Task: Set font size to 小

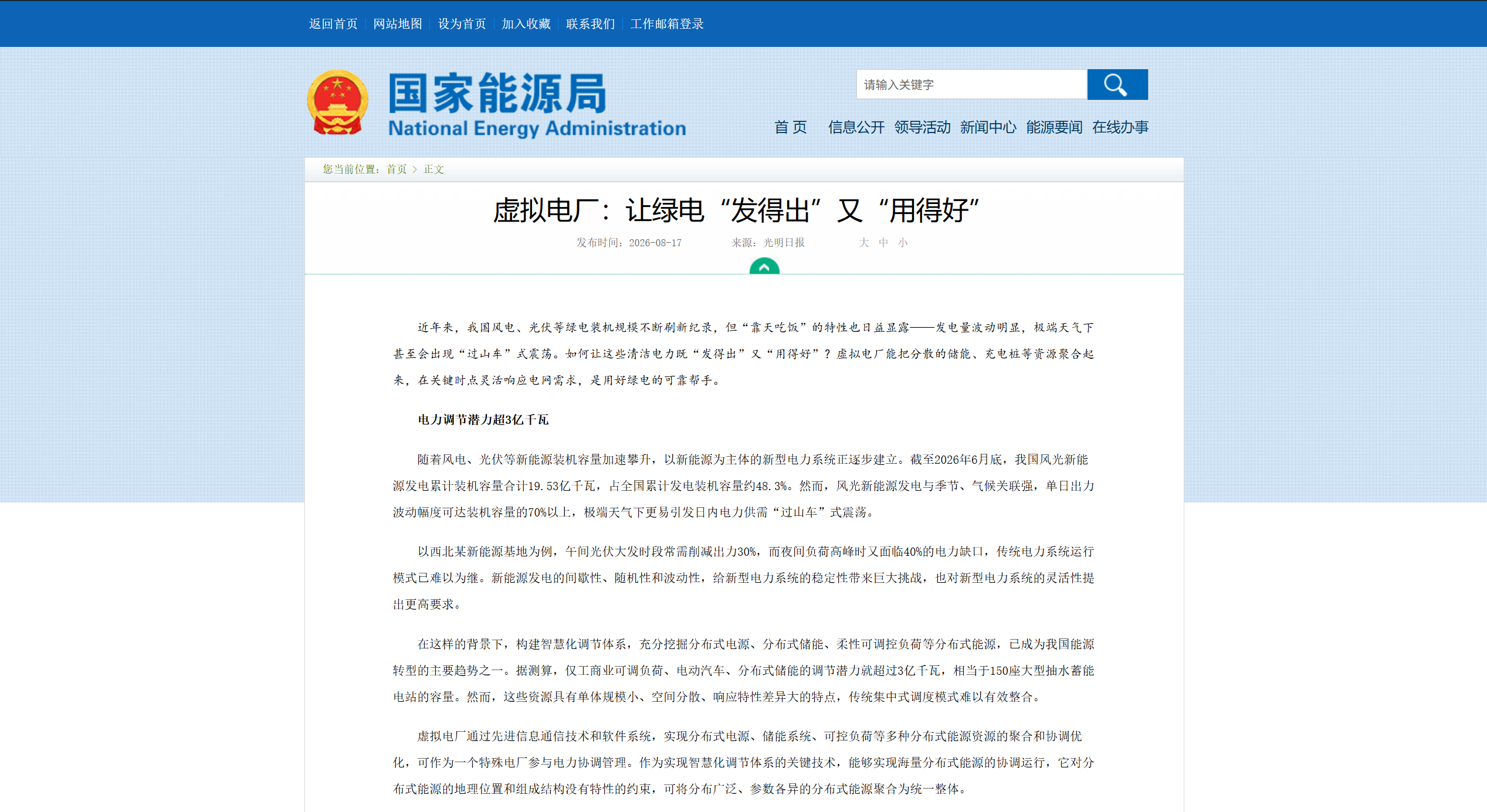Action: (x=903, y=243)
